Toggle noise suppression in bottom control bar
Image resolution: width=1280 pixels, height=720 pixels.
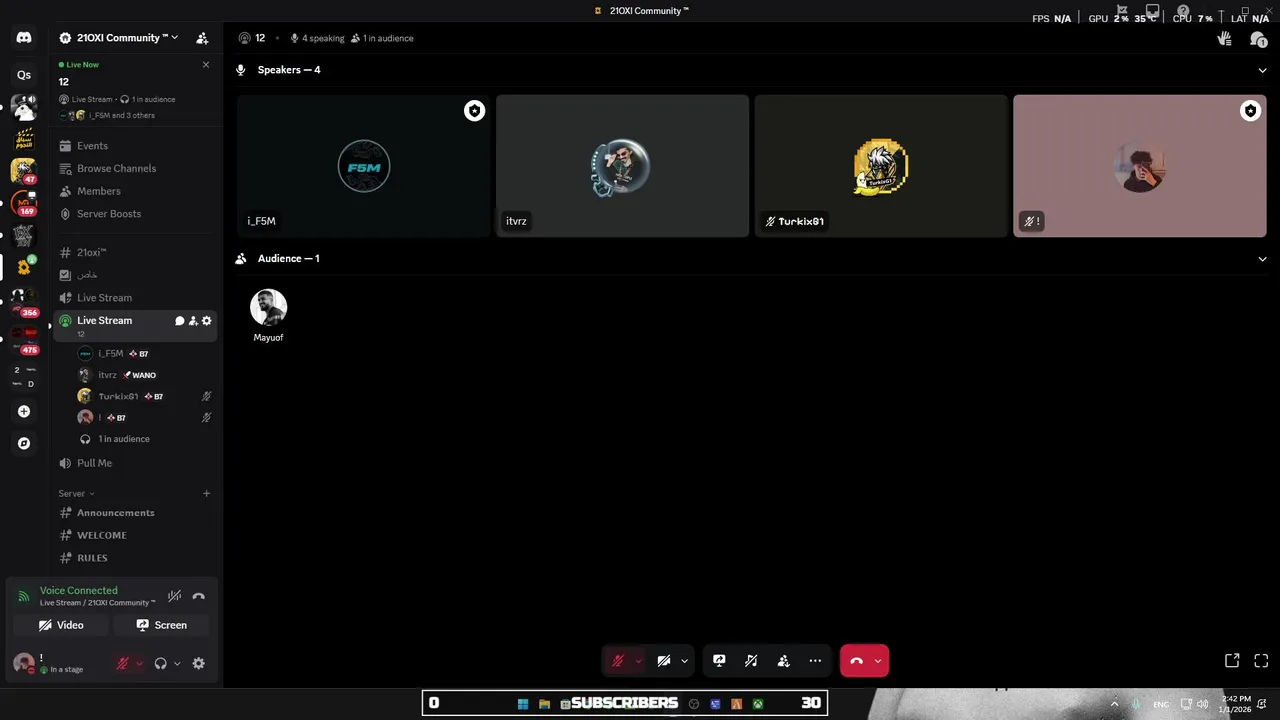(751, 661)
